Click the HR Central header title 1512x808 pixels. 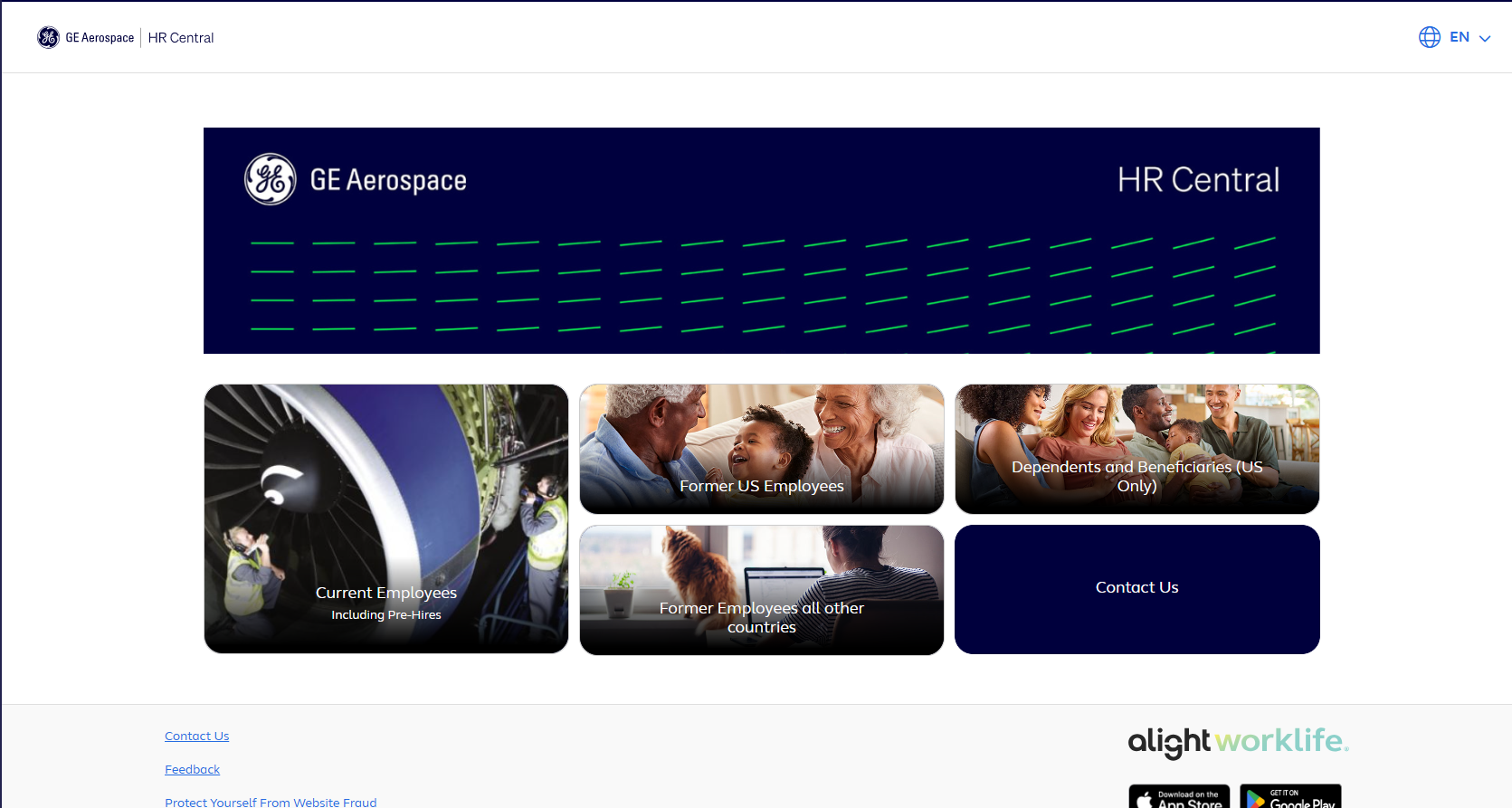(181, 38)
